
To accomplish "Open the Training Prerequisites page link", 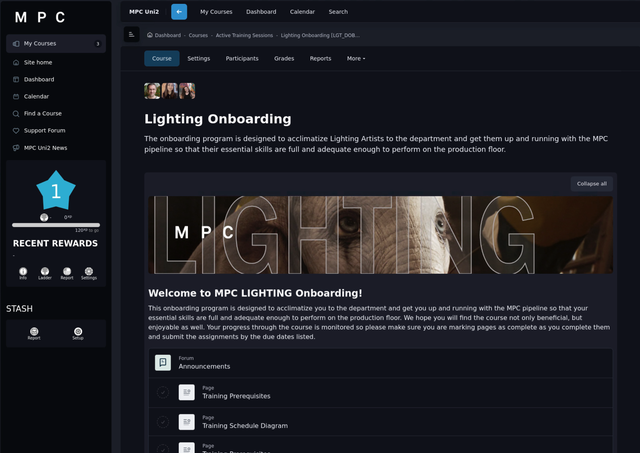I will coord(236,396).
